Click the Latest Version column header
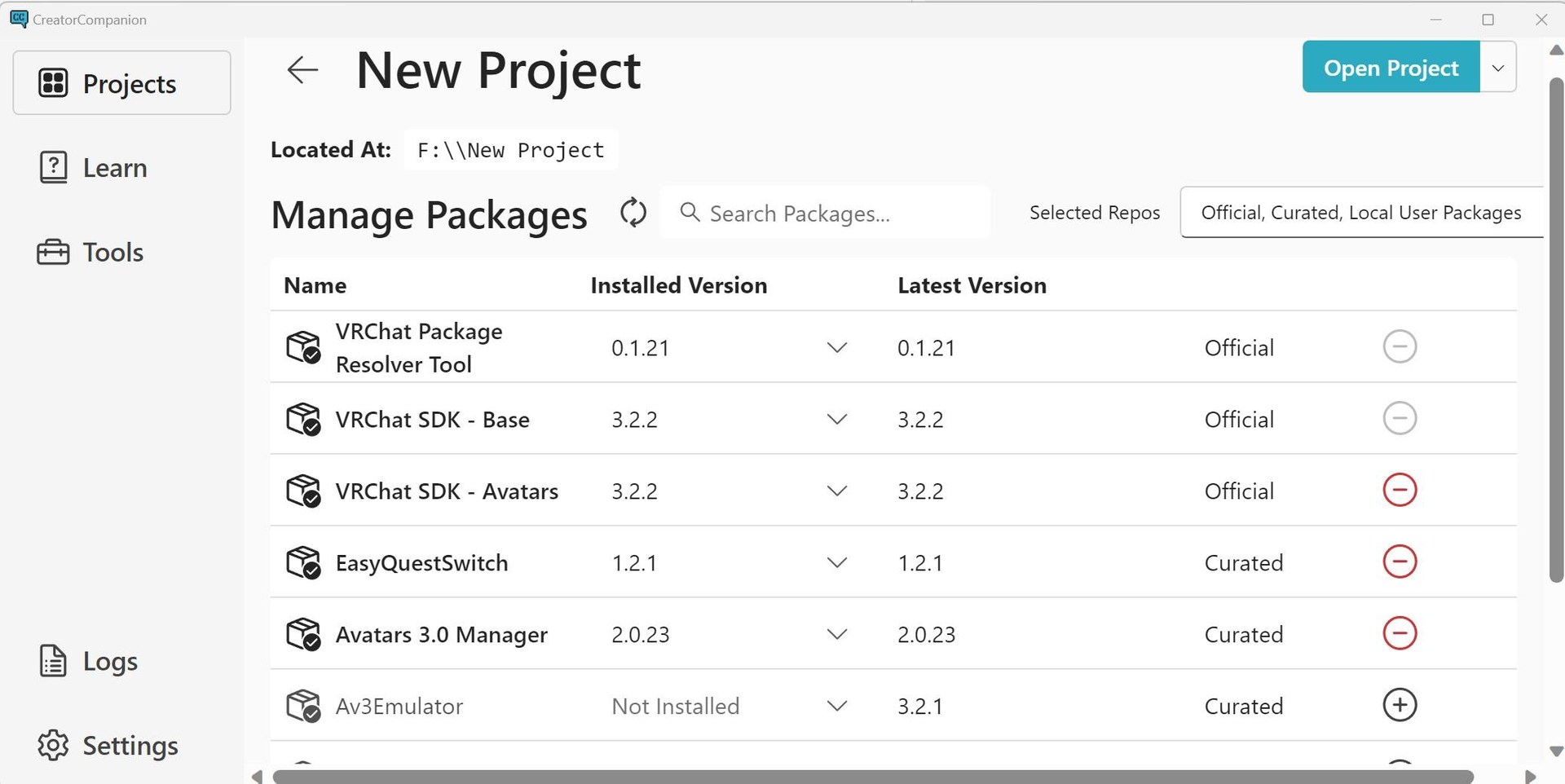The width and height of the screenshot is (1565, 784). 972,285
